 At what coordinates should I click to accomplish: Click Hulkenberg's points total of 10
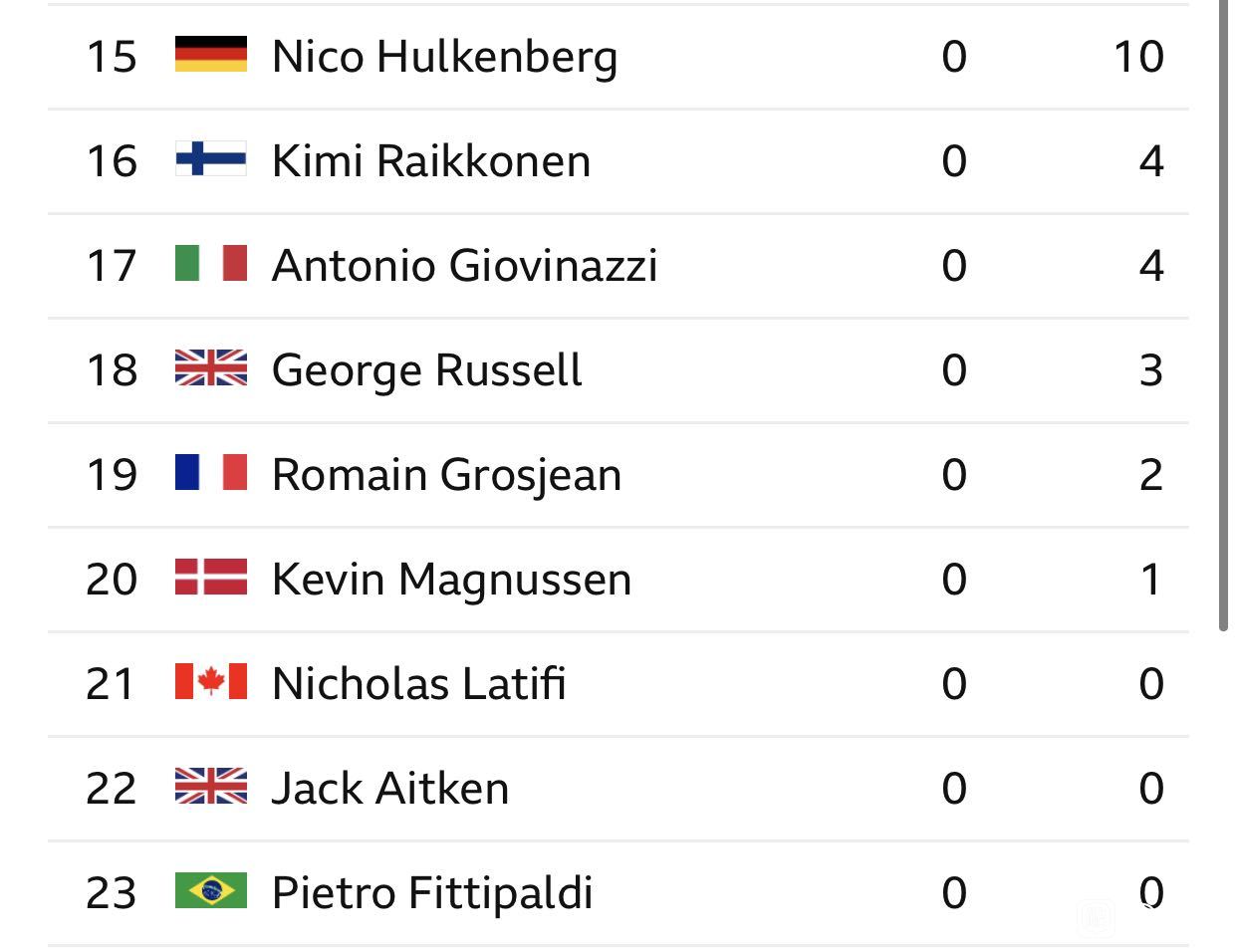pyautogui.click(x=1138, y=56)
